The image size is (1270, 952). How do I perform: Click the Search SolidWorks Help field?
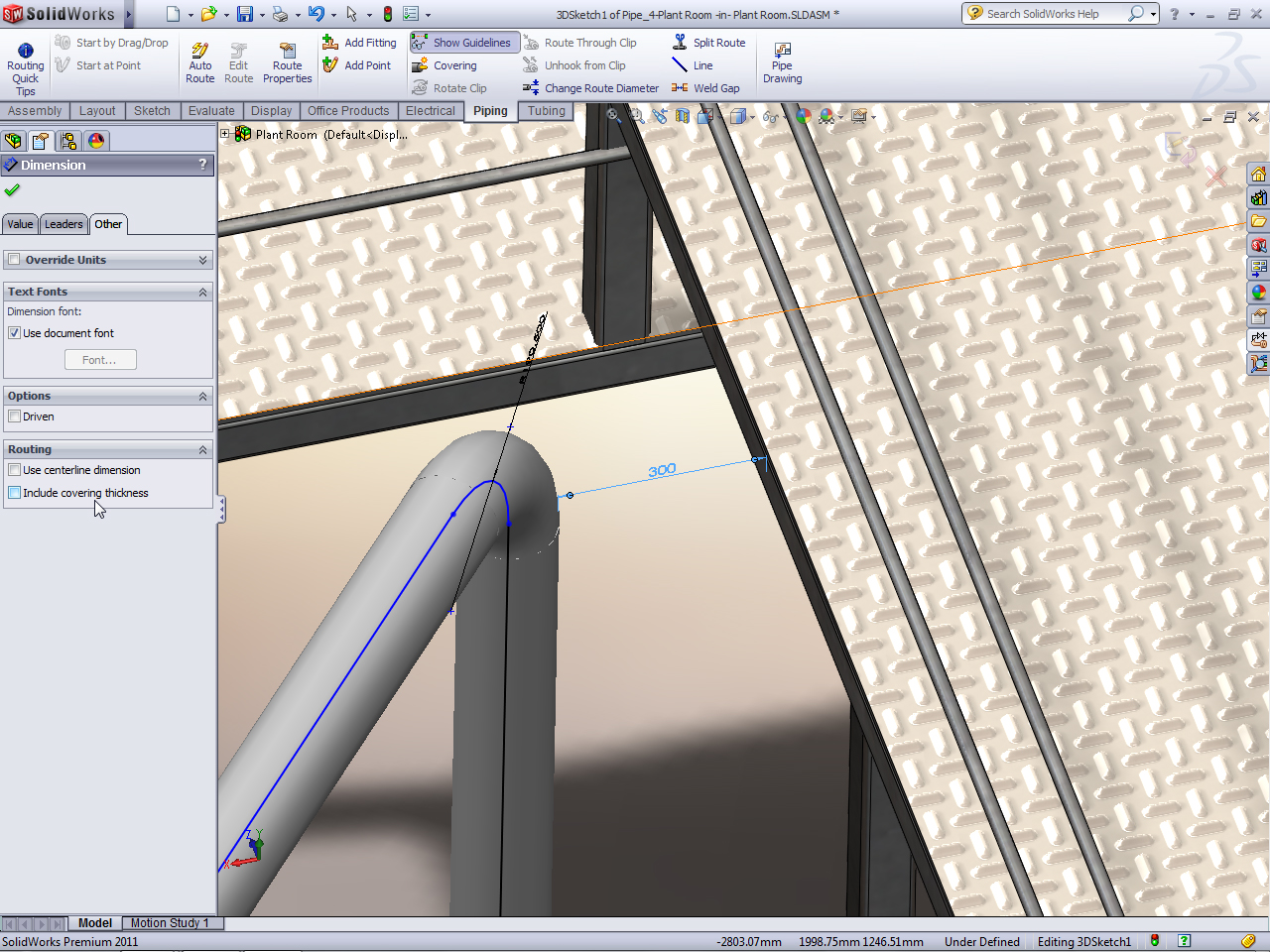point(1052,14)
